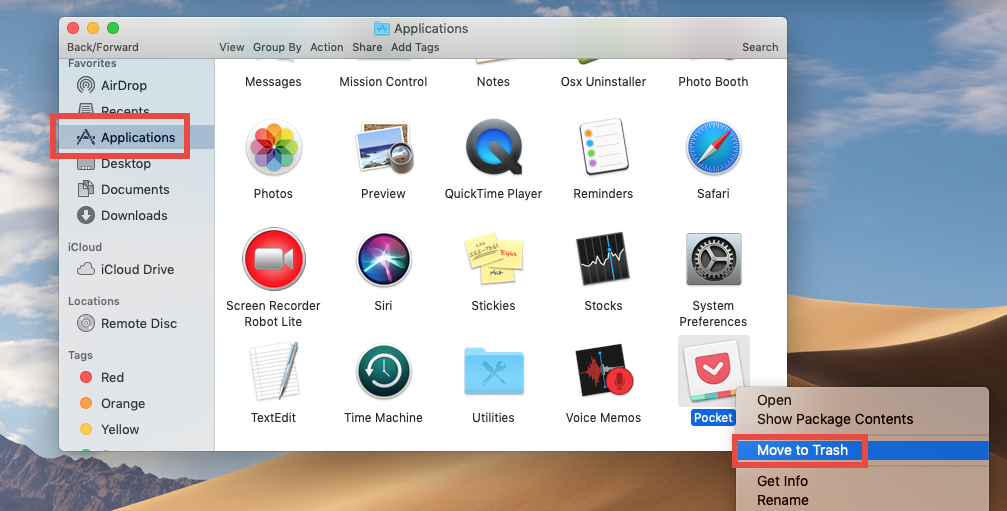Viewport: 1007px width, 511px height.
Task: Click the Locations sidebar header
Action: (x=94, y=301)
